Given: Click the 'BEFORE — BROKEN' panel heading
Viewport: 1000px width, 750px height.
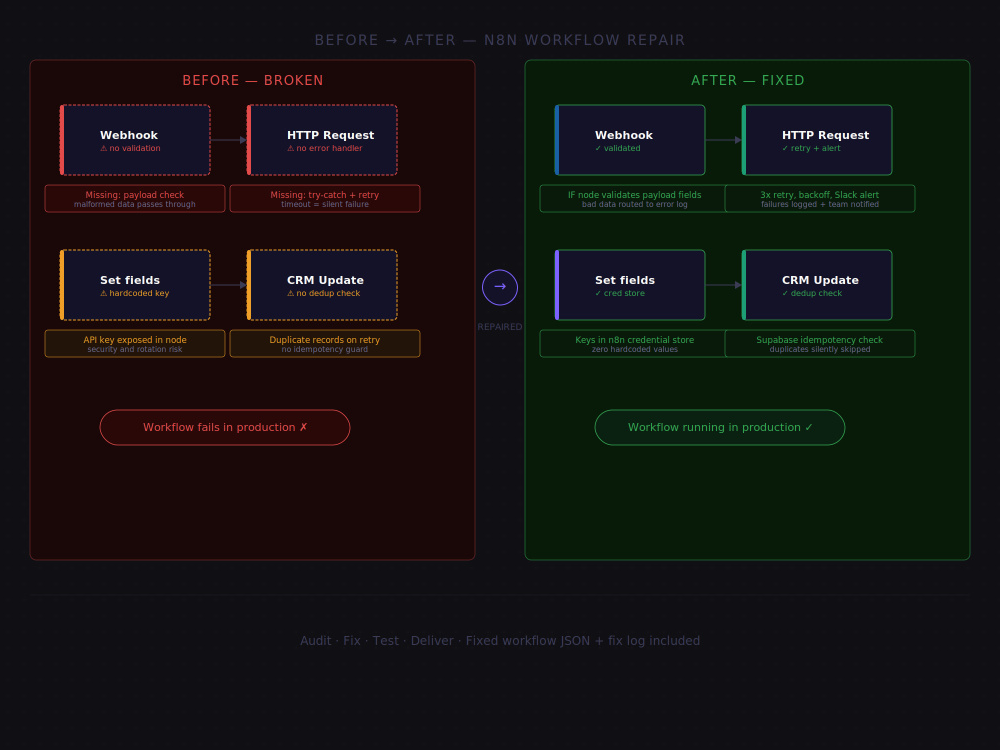Looking at the screenshot, I should pos(253,80).
